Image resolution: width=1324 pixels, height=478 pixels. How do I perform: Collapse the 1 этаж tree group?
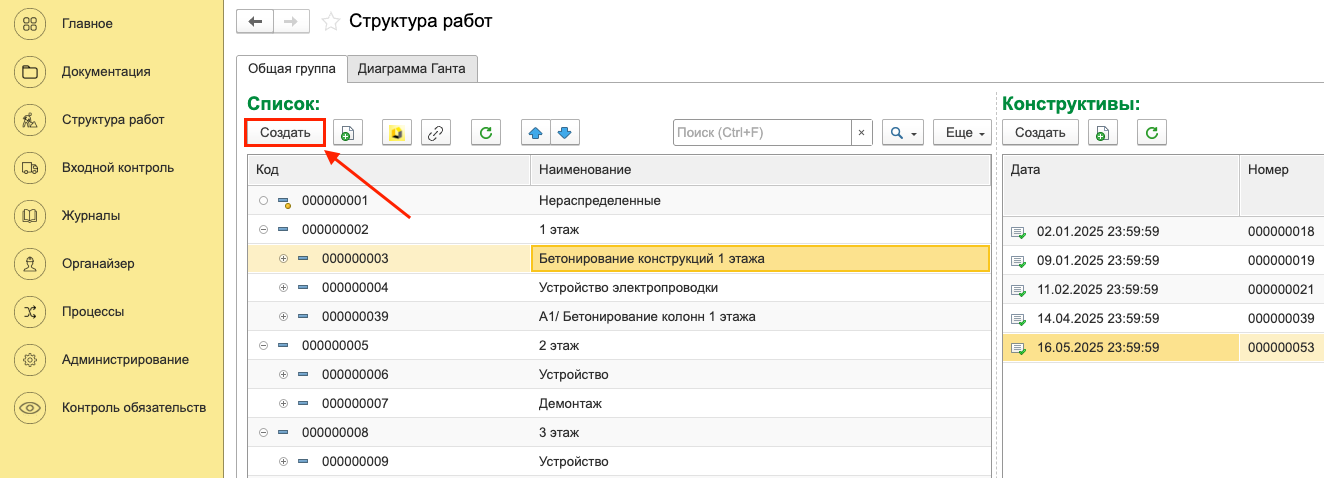264,229
